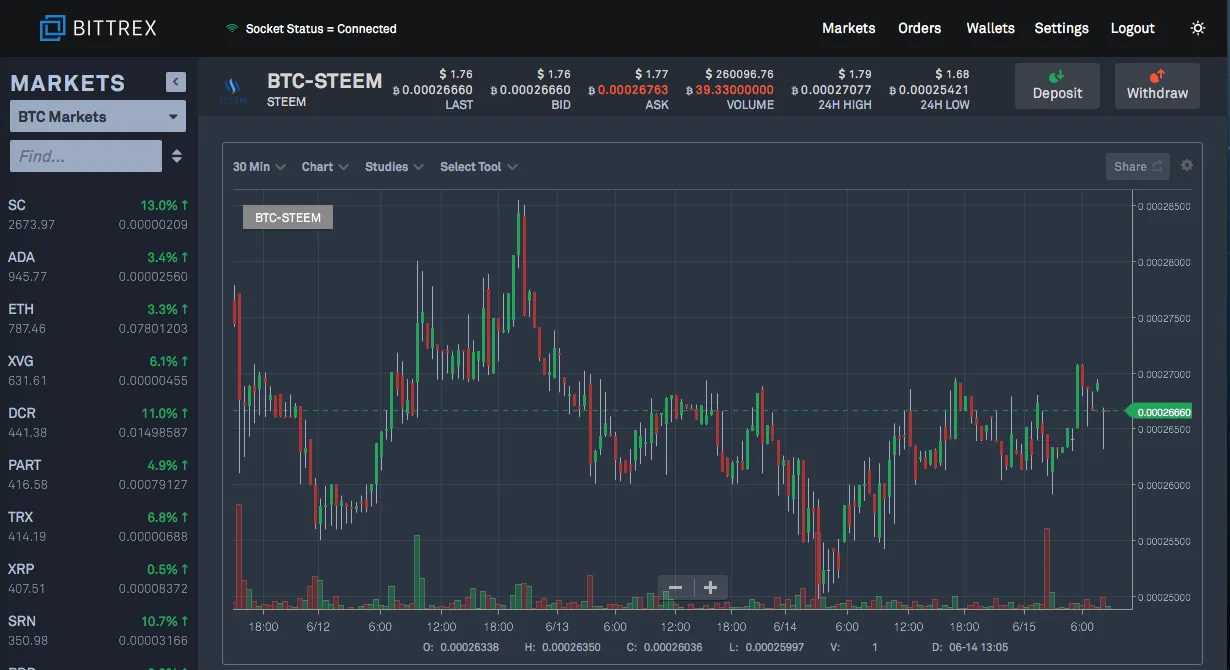Zoom out the chart with minus button
Viewport: 1230px width, 670px height.
(x=675, y=588)
